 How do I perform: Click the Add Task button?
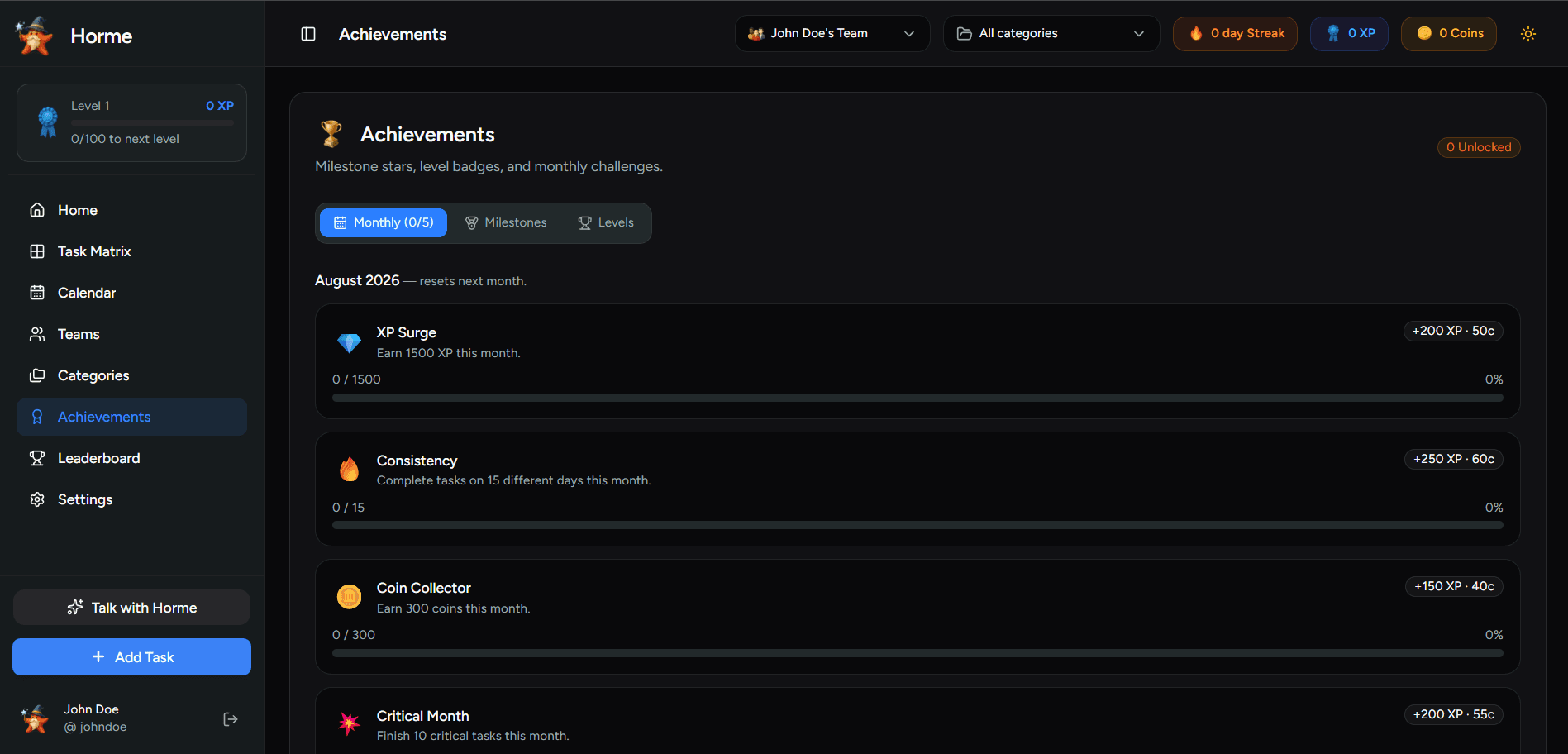131,656
